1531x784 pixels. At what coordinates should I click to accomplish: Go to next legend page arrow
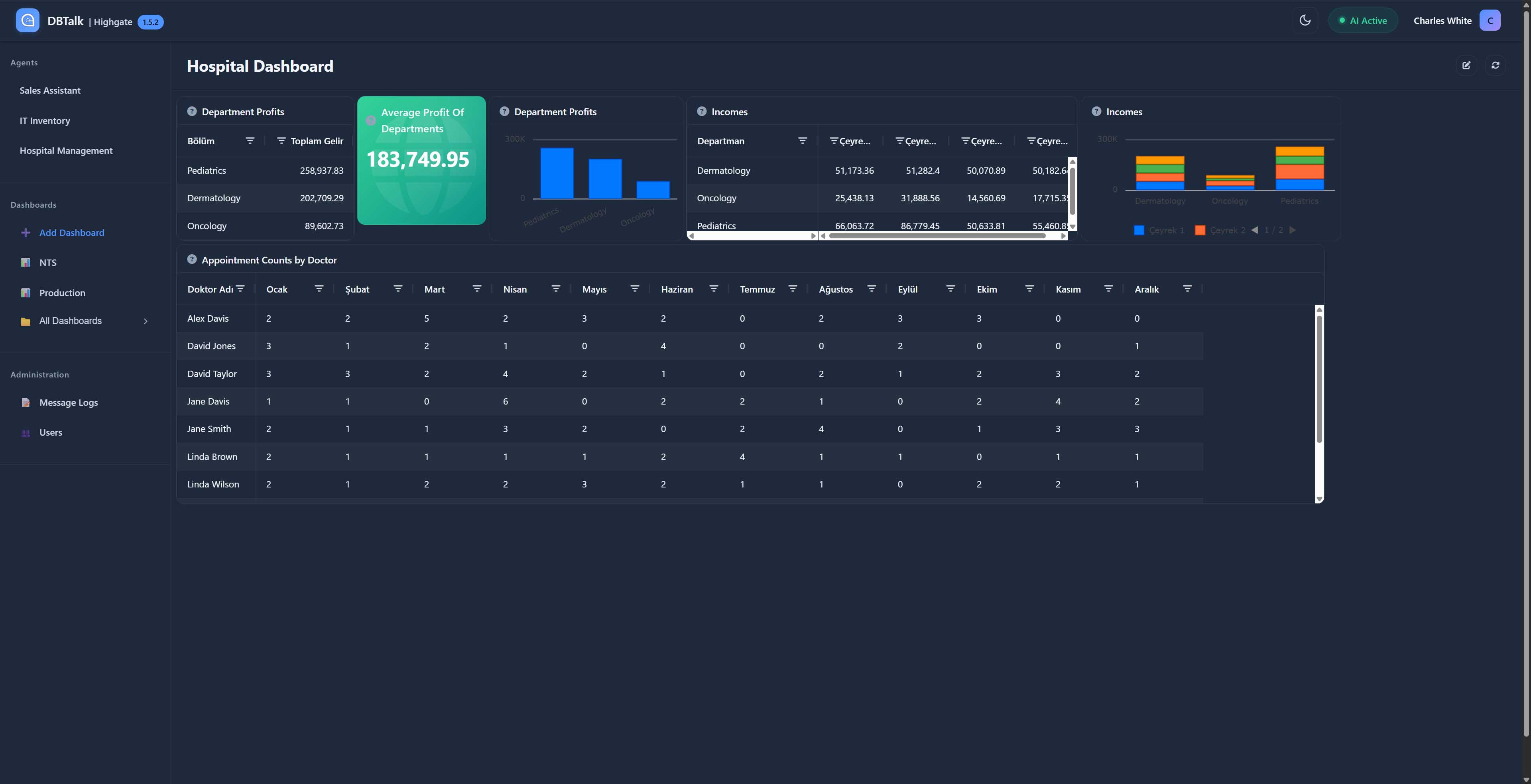pos(1293,230)
